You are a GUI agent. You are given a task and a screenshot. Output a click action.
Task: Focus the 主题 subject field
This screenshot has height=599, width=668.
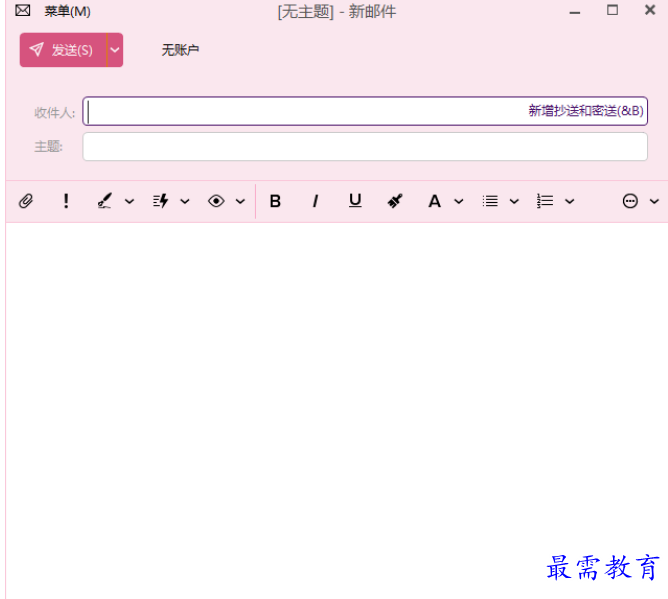coord(365,147)
